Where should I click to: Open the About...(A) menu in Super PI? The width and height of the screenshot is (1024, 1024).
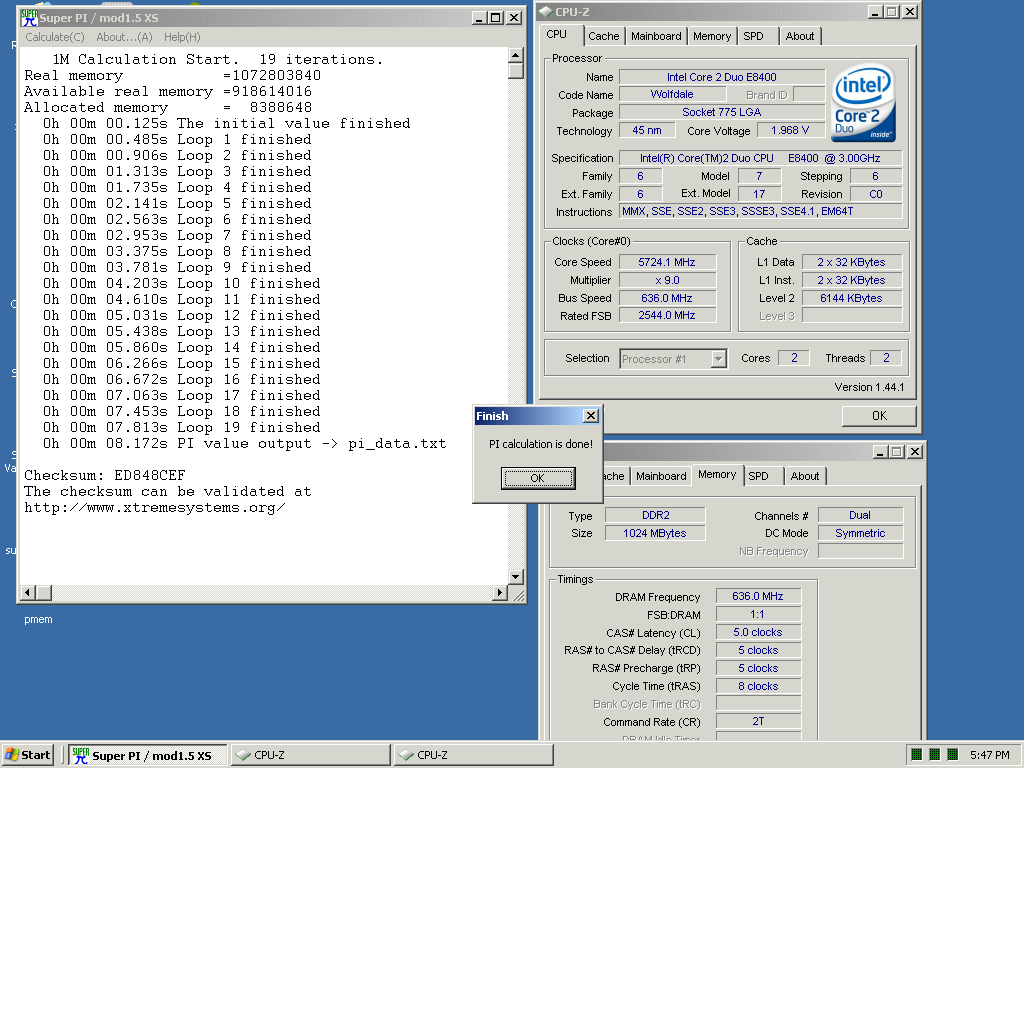click(x=124, y=37)
